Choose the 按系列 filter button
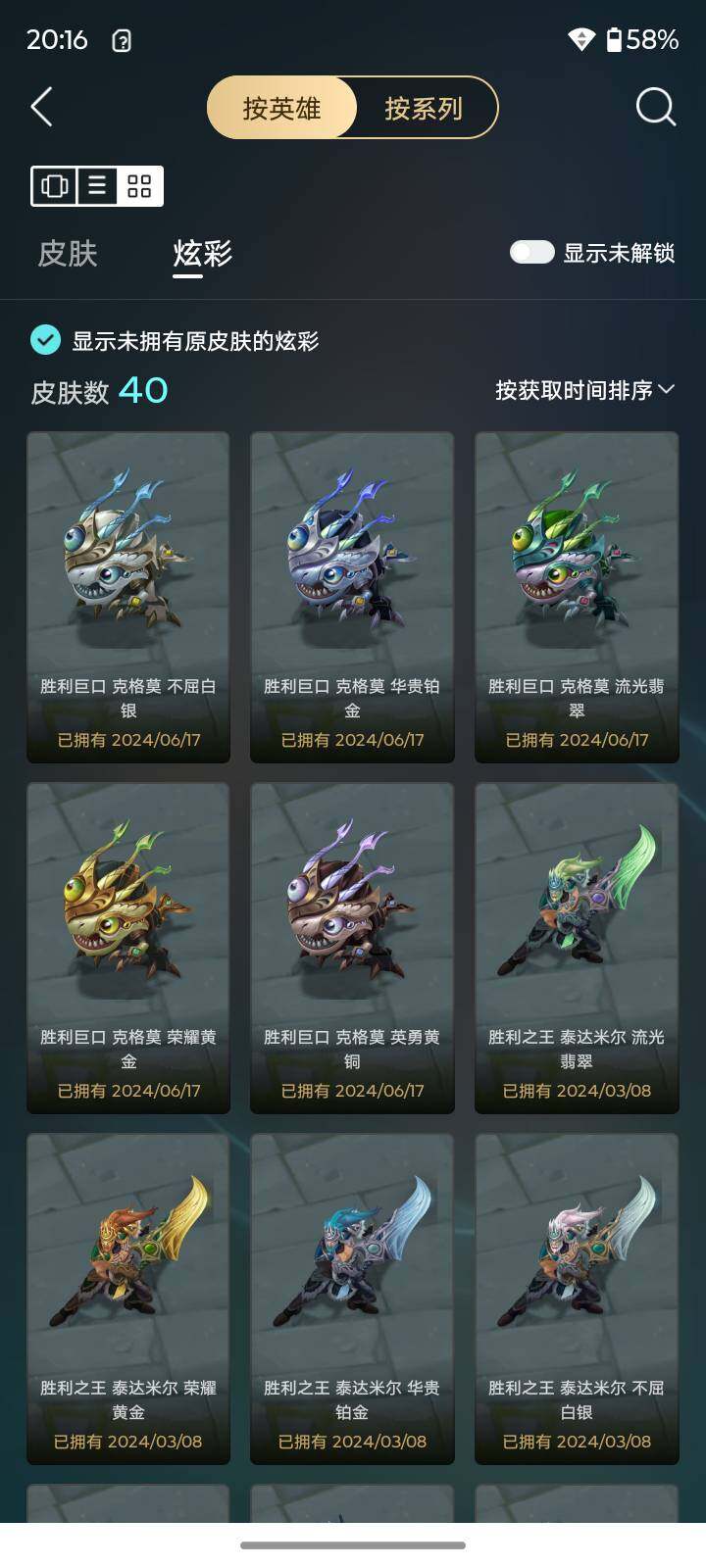The width and height of the screenshot is (706, 1568). tap(424, 108)
